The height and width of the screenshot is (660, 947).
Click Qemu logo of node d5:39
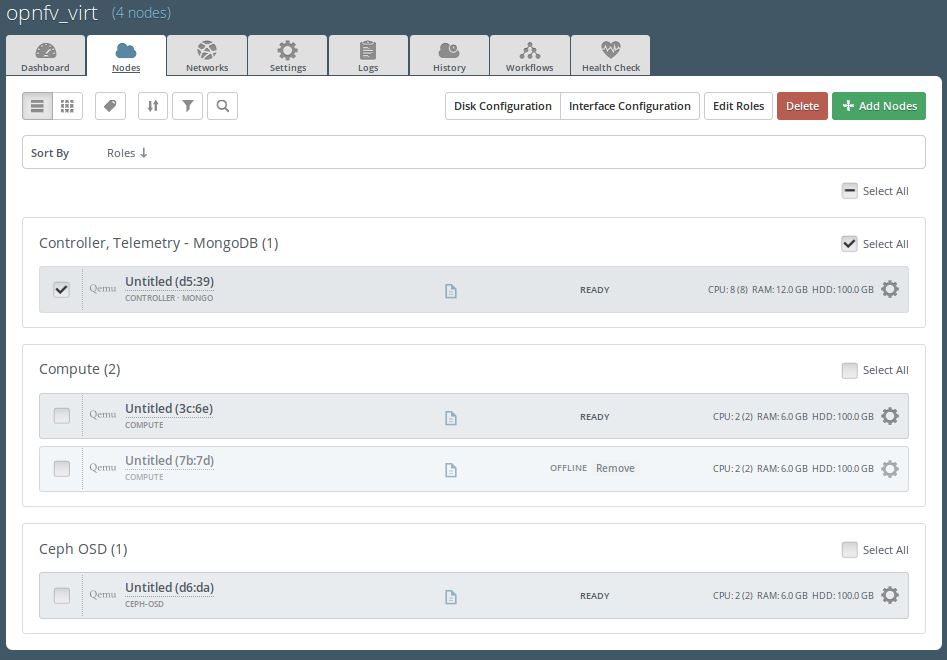(103, 289)
